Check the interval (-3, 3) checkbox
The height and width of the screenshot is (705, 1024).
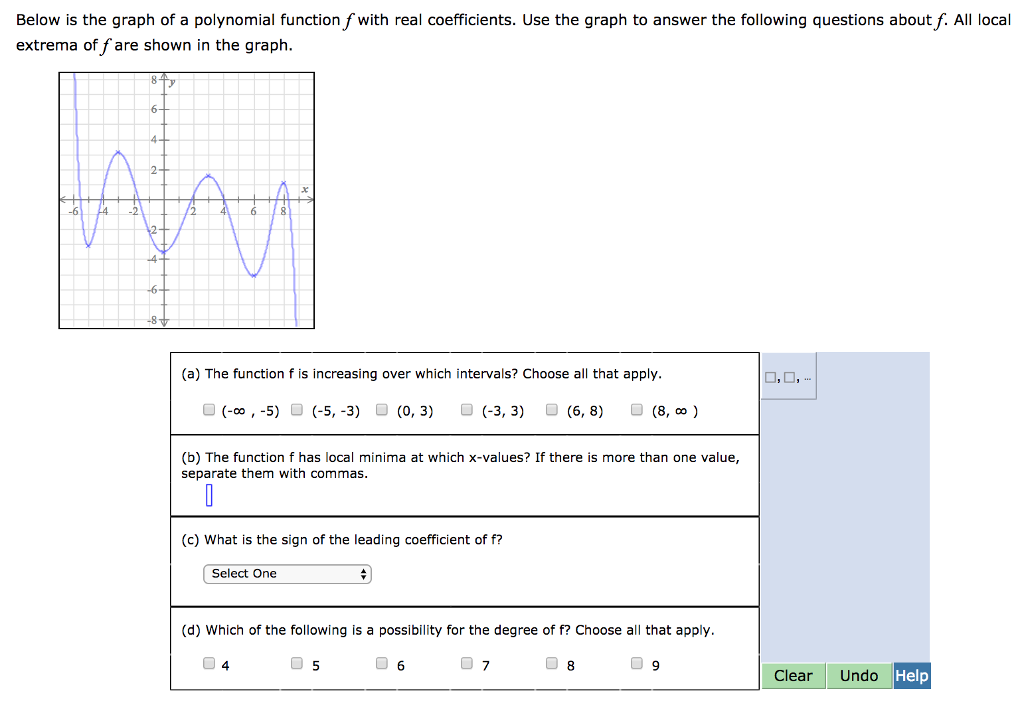(x=466, y=409)
